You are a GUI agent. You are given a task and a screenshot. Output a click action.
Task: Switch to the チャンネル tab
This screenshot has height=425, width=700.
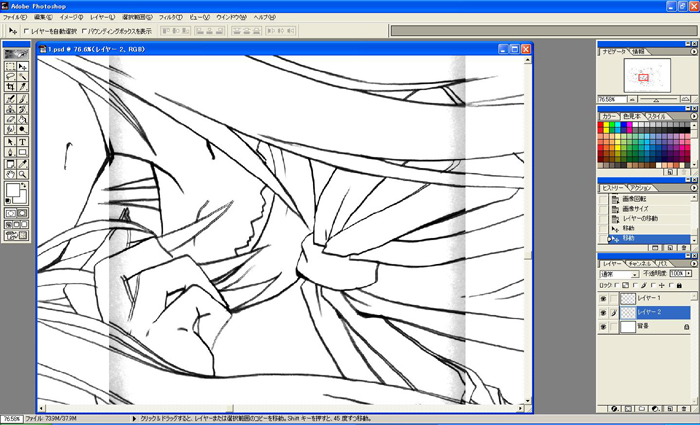(x=639, y=263)
